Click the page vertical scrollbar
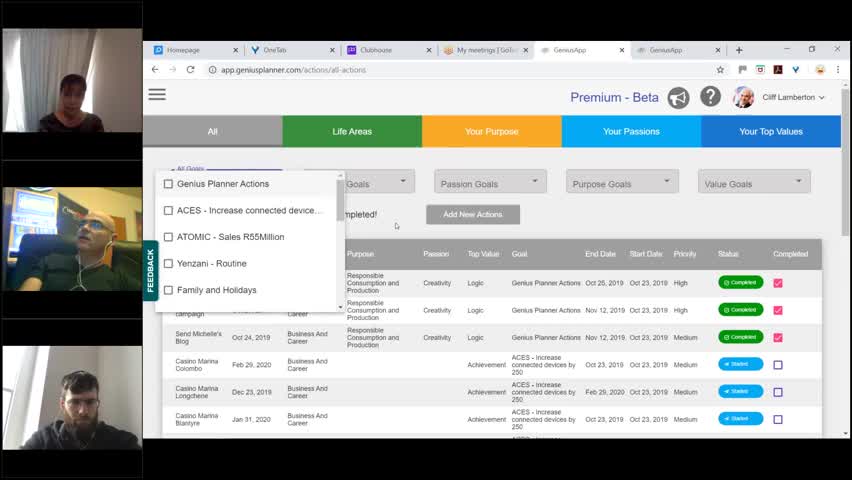Image resolution: width=852 pixels, height=480 pixels. 845,162
